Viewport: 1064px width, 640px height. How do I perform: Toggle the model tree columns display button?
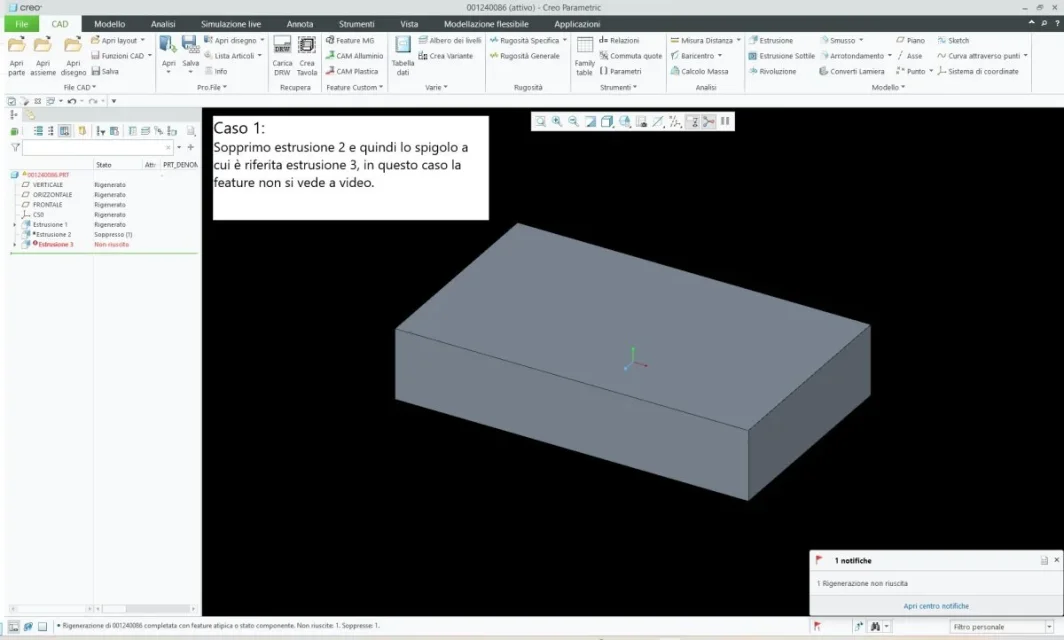point(64,131)
